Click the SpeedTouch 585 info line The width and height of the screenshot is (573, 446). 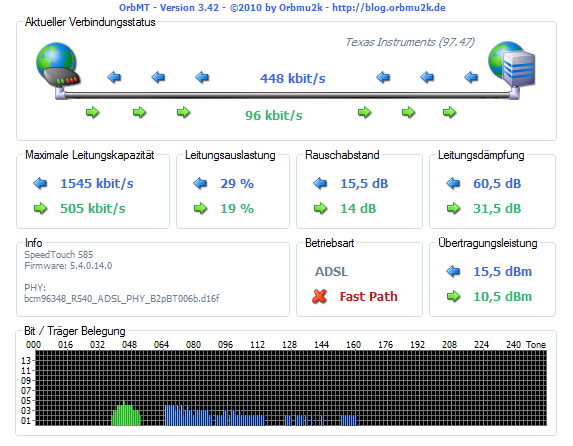pos(58,254)
